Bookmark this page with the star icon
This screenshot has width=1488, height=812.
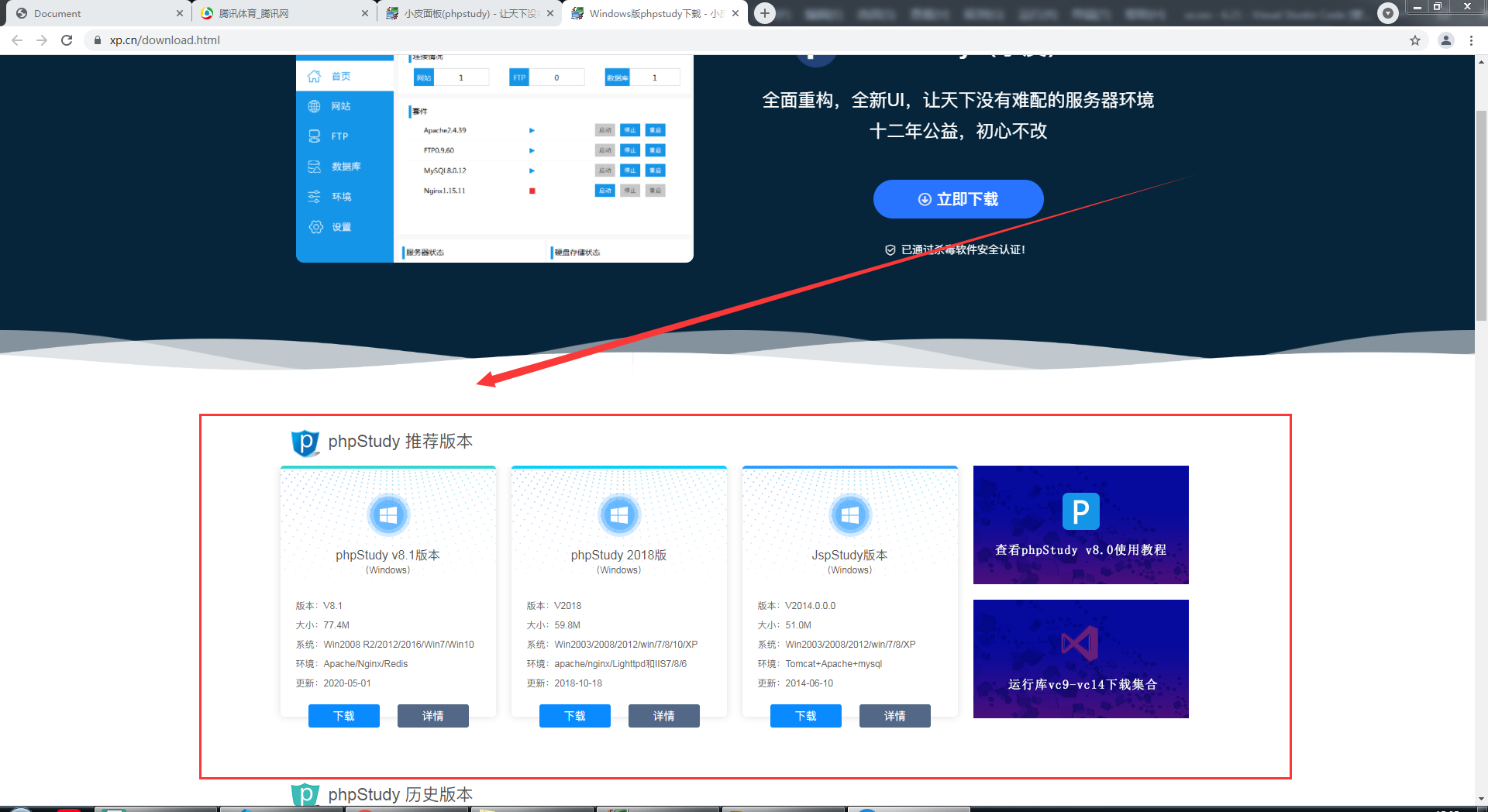pyautogui.click(x=1415, y=40)
